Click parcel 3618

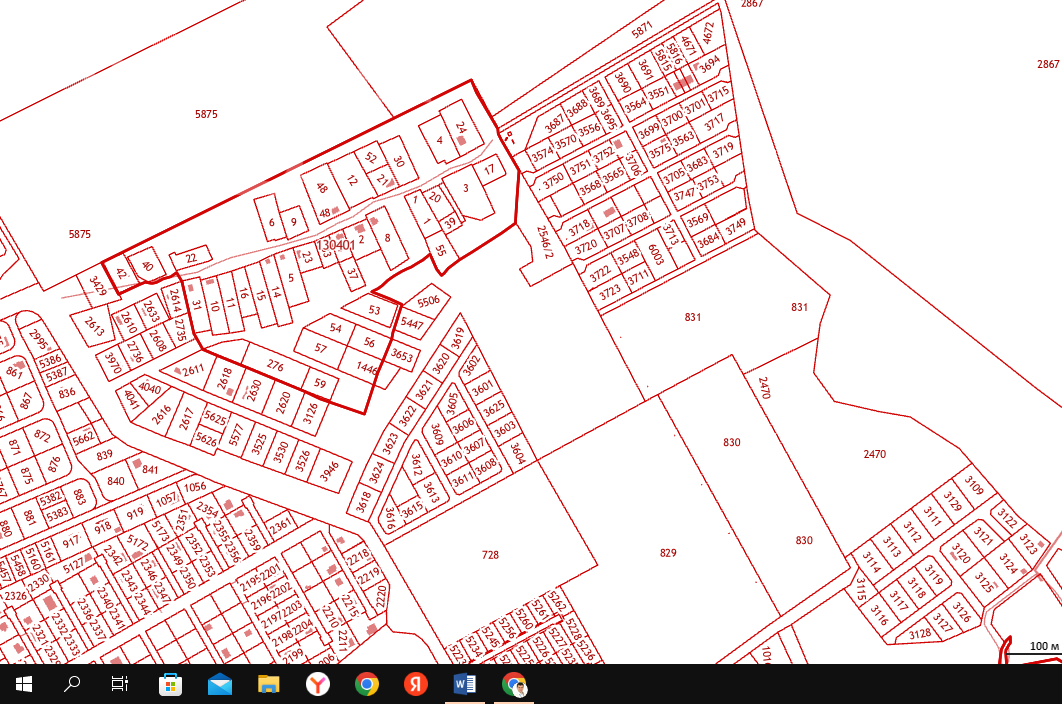click(364, 502)
